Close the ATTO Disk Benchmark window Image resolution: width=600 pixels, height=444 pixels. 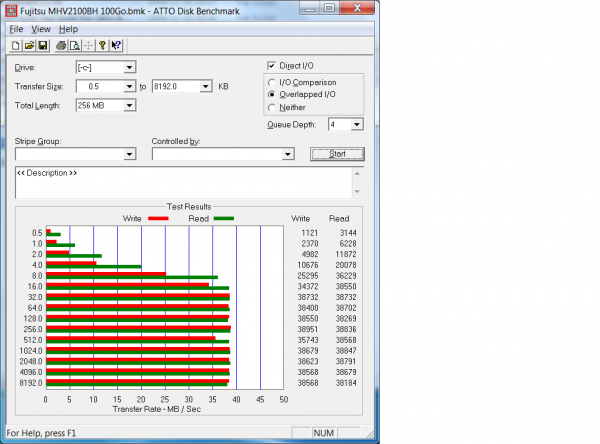pyautogui.click(x=357, y=8)
